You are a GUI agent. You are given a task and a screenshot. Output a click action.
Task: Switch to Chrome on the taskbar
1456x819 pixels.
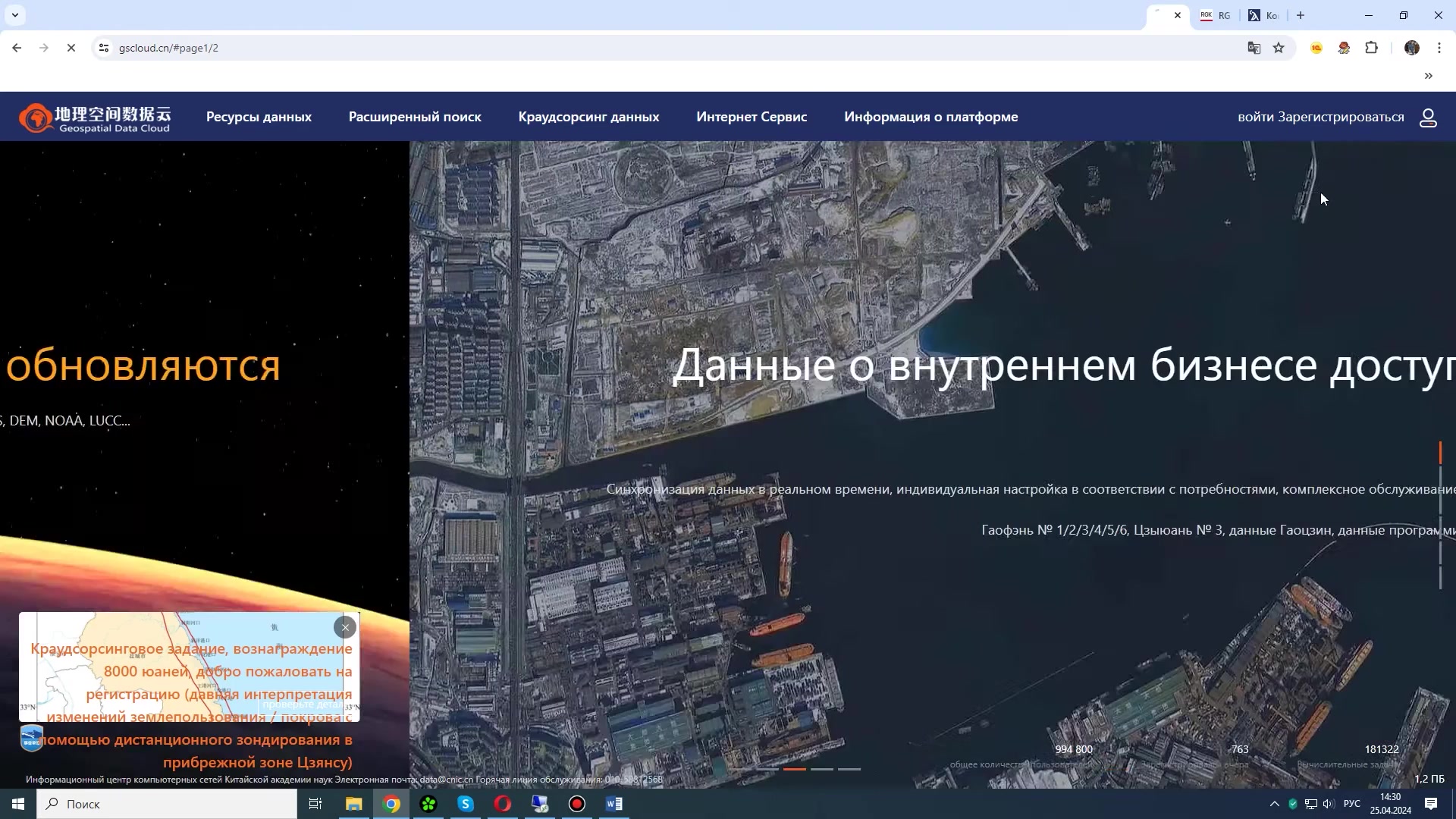click(x=391, y=804)
